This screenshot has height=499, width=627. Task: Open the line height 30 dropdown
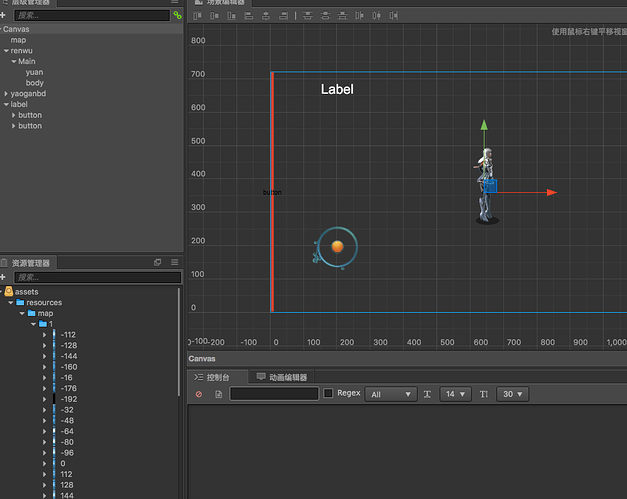click(514, 394)
